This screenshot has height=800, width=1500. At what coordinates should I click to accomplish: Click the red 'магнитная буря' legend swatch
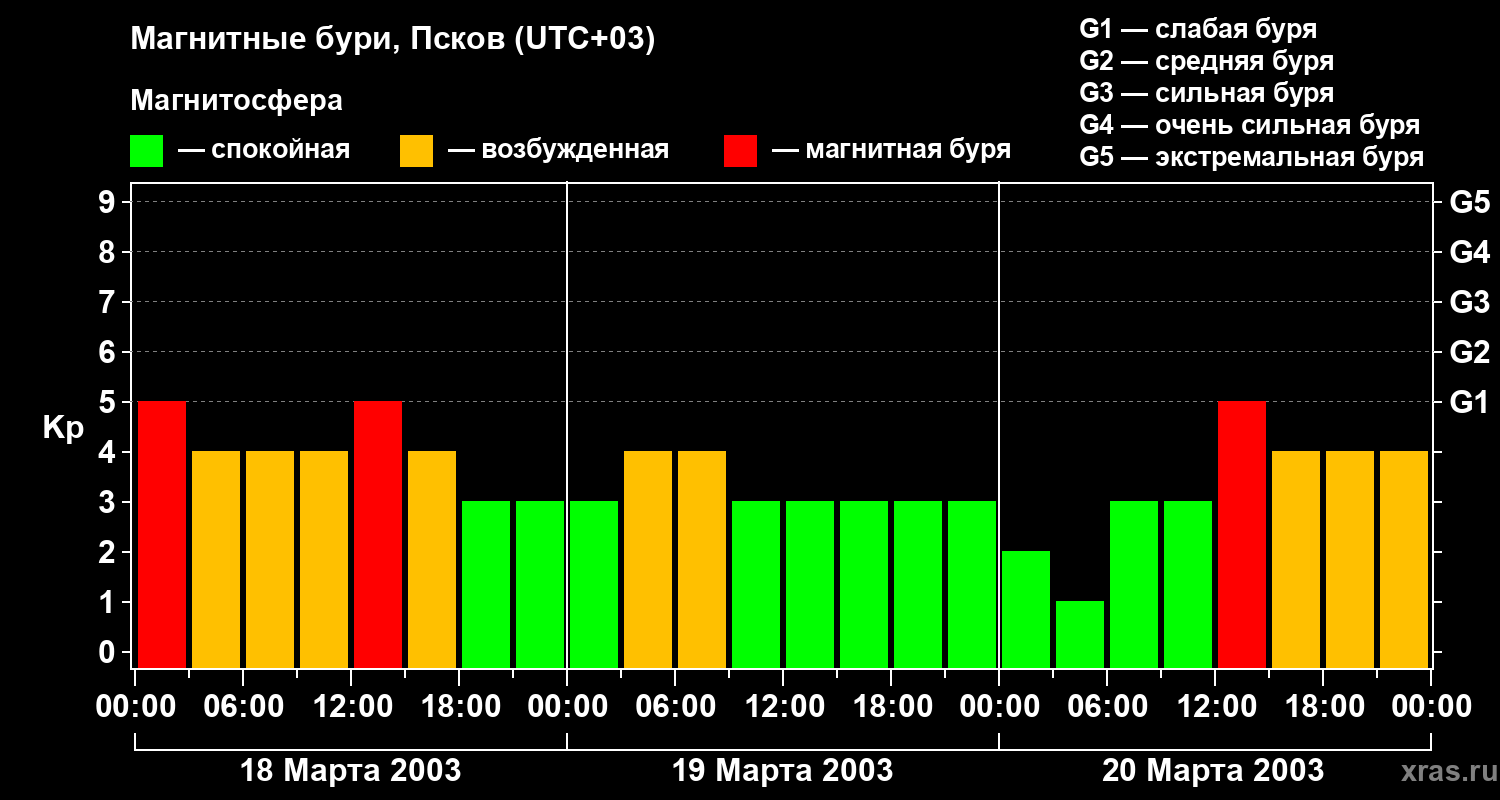[x=740, y=151]
